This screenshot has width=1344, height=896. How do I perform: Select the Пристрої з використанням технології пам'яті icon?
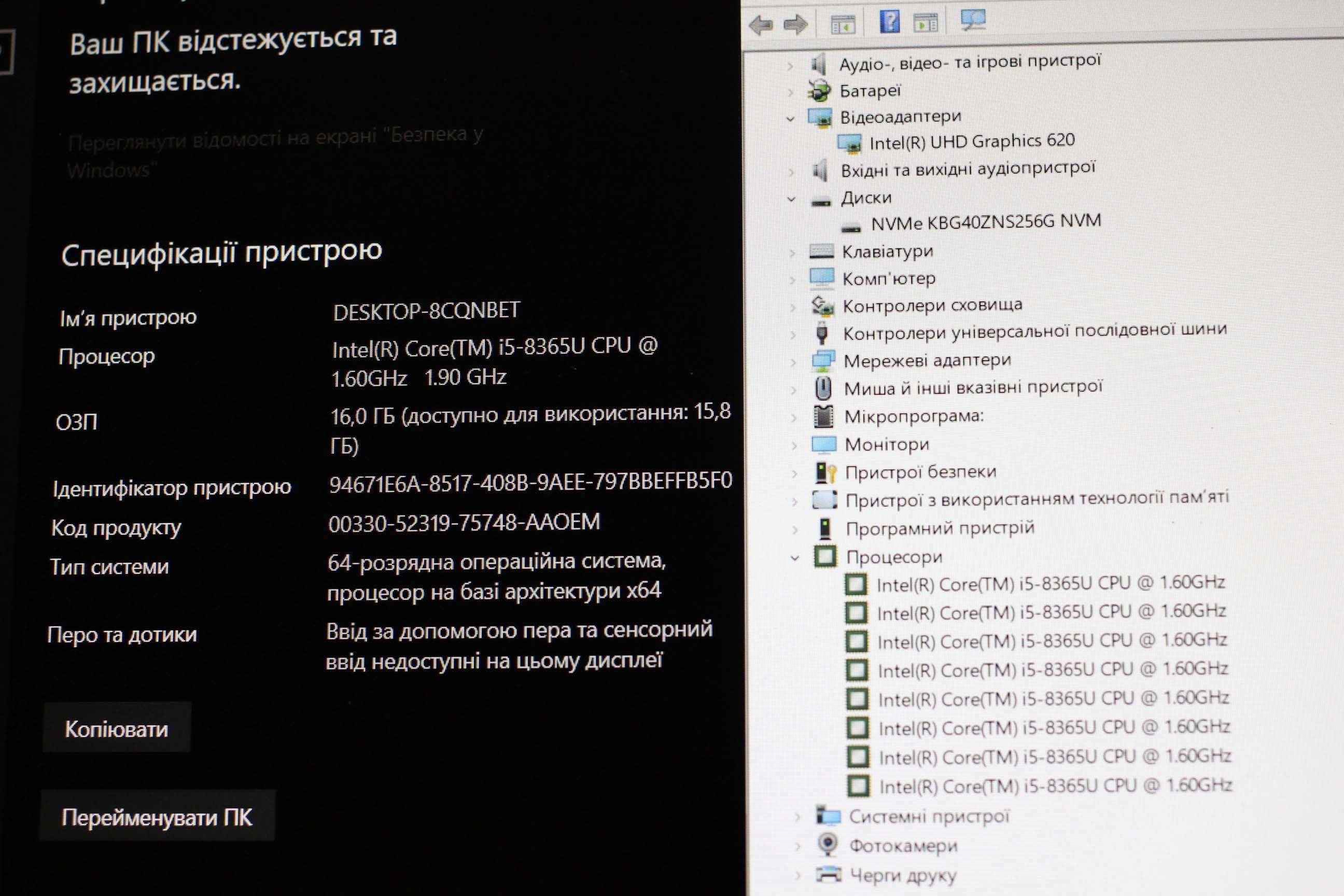tap(825, 500)
